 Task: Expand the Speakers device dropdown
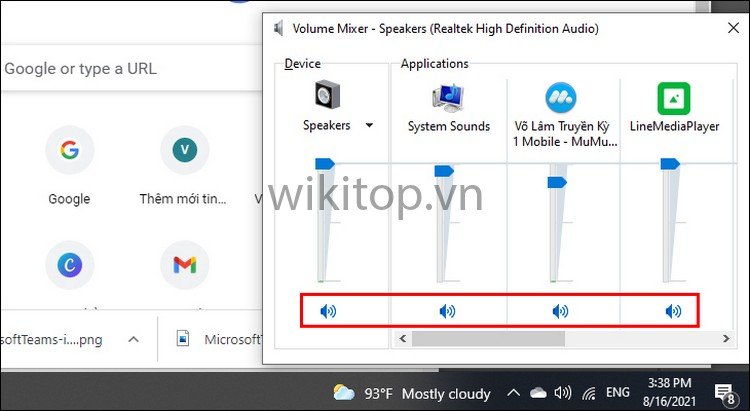(x=370, y=126)
